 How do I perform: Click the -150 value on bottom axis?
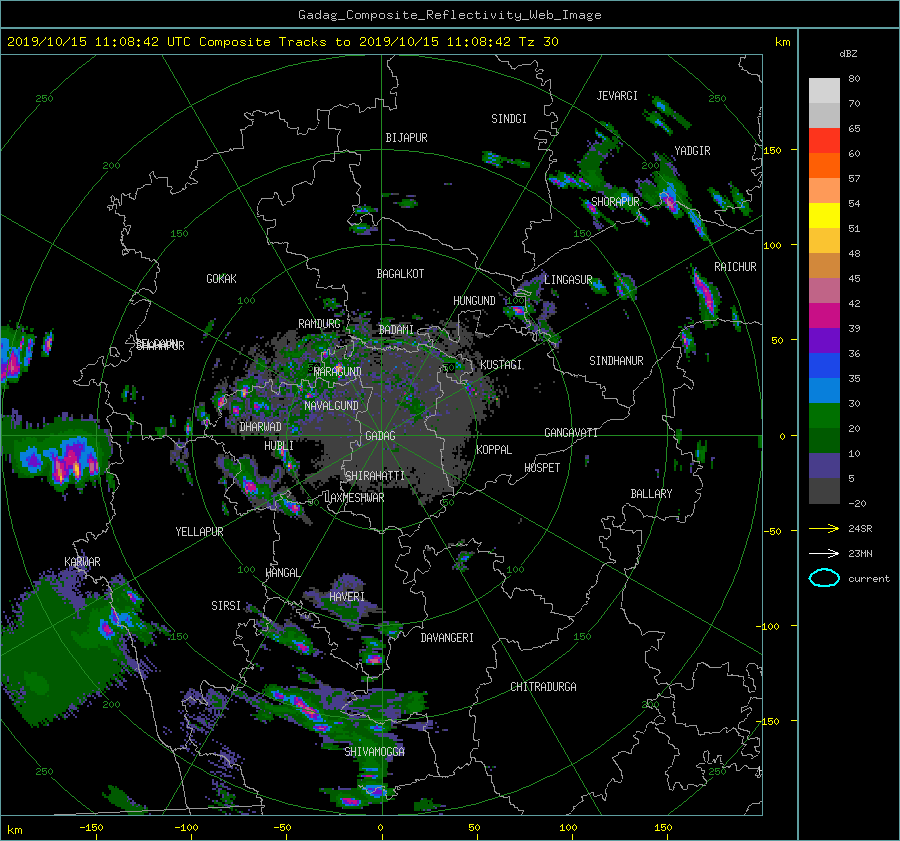(91, 828)
